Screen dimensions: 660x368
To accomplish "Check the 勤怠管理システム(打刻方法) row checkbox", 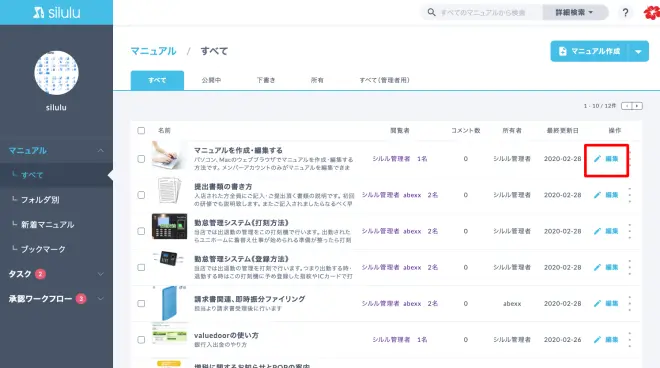I will tap(141, 231).
